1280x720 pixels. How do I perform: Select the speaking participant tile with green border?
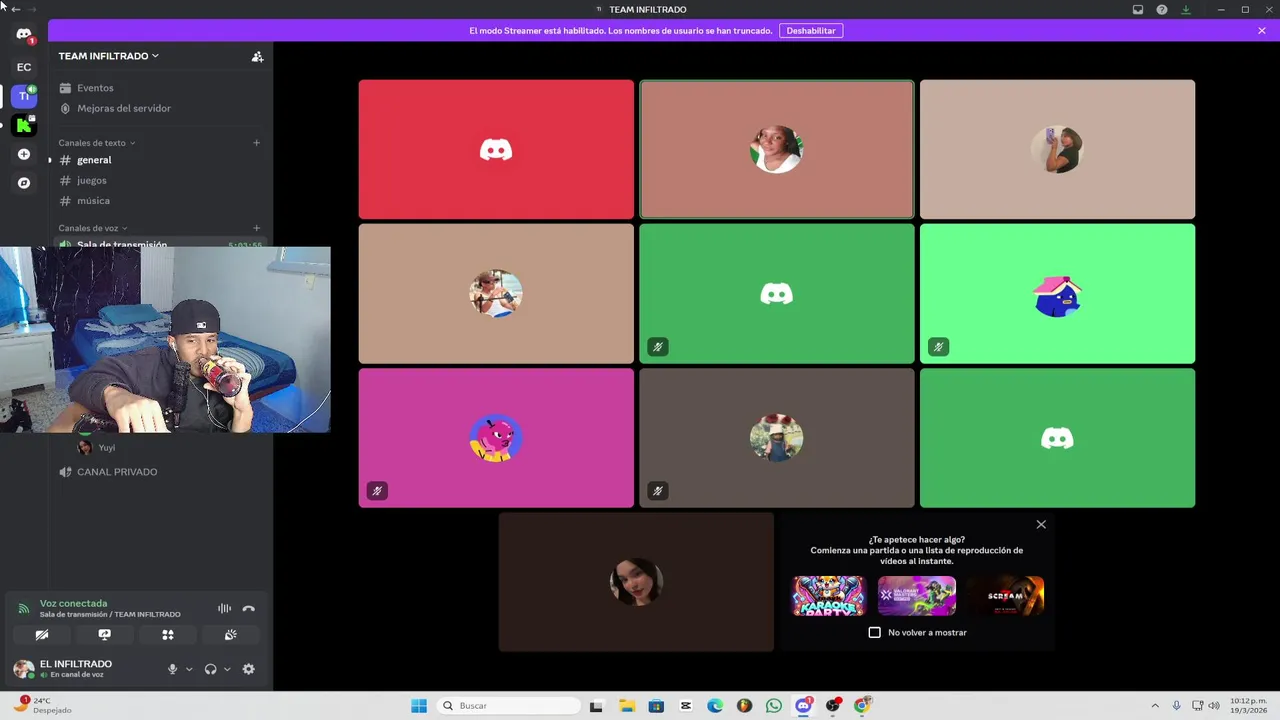point(777,150)
